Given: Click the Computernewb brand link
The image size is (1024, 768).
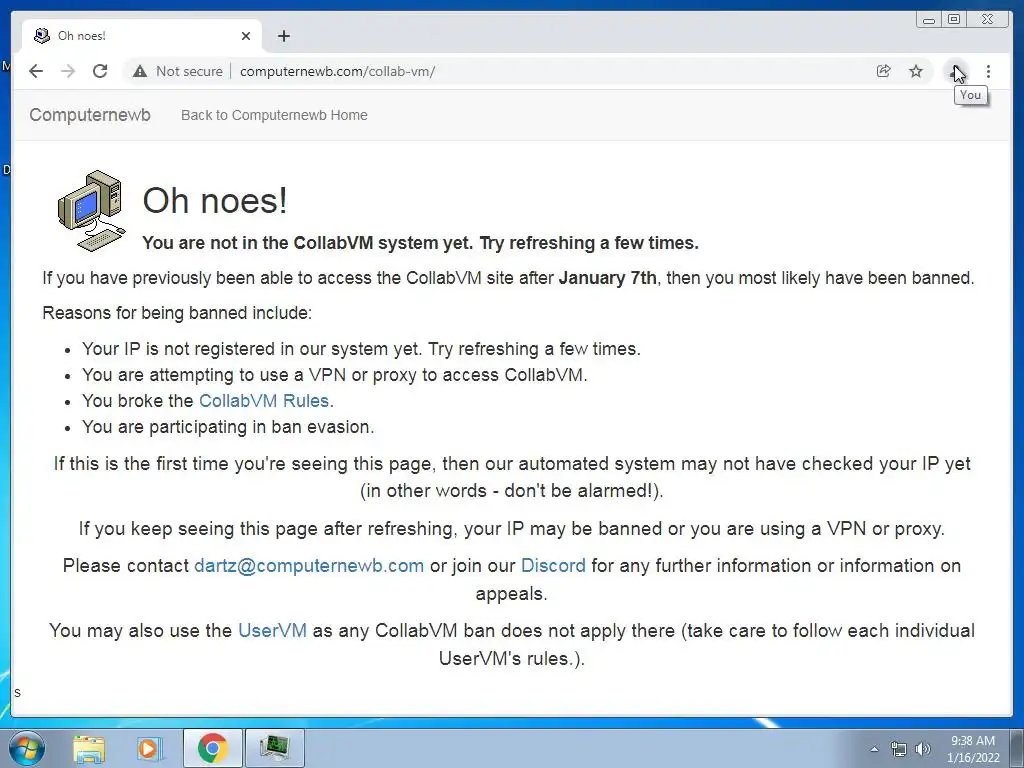Looking at the screenshot, I should point(90,115).
